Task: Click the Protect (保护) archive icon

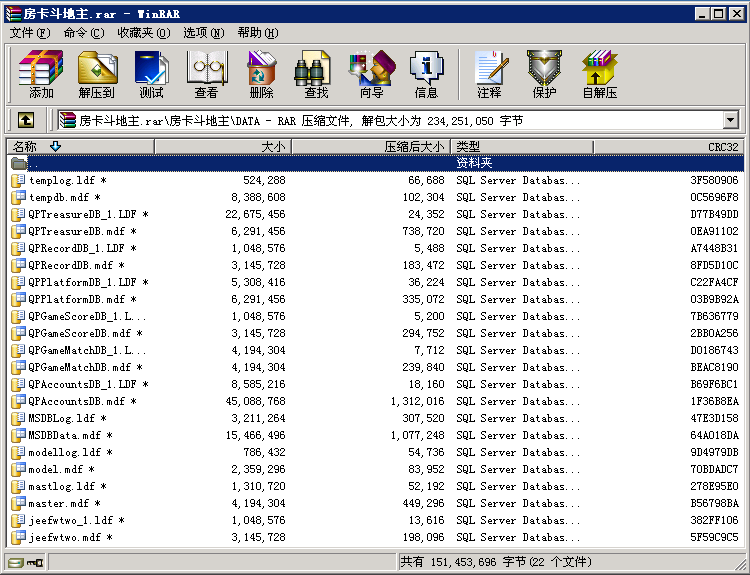Action: click(544, 74)
